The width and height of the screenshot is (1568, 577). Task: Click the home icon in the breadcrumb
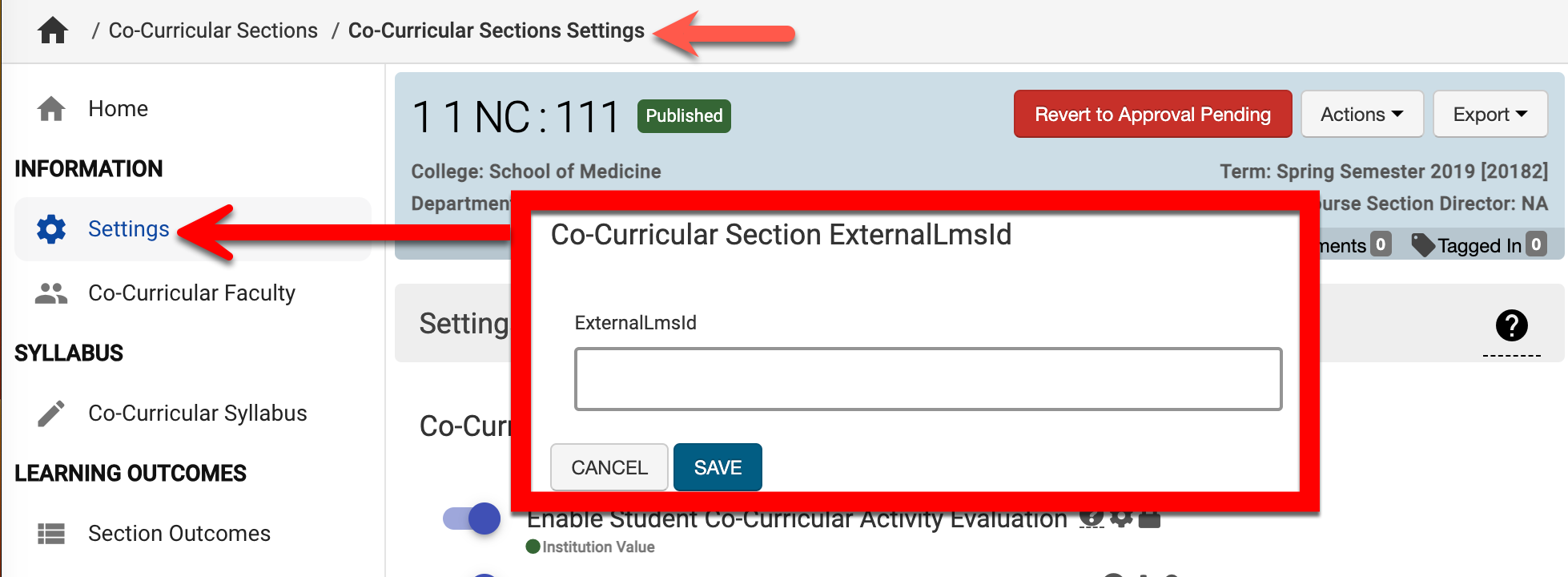tap(53, 30)
